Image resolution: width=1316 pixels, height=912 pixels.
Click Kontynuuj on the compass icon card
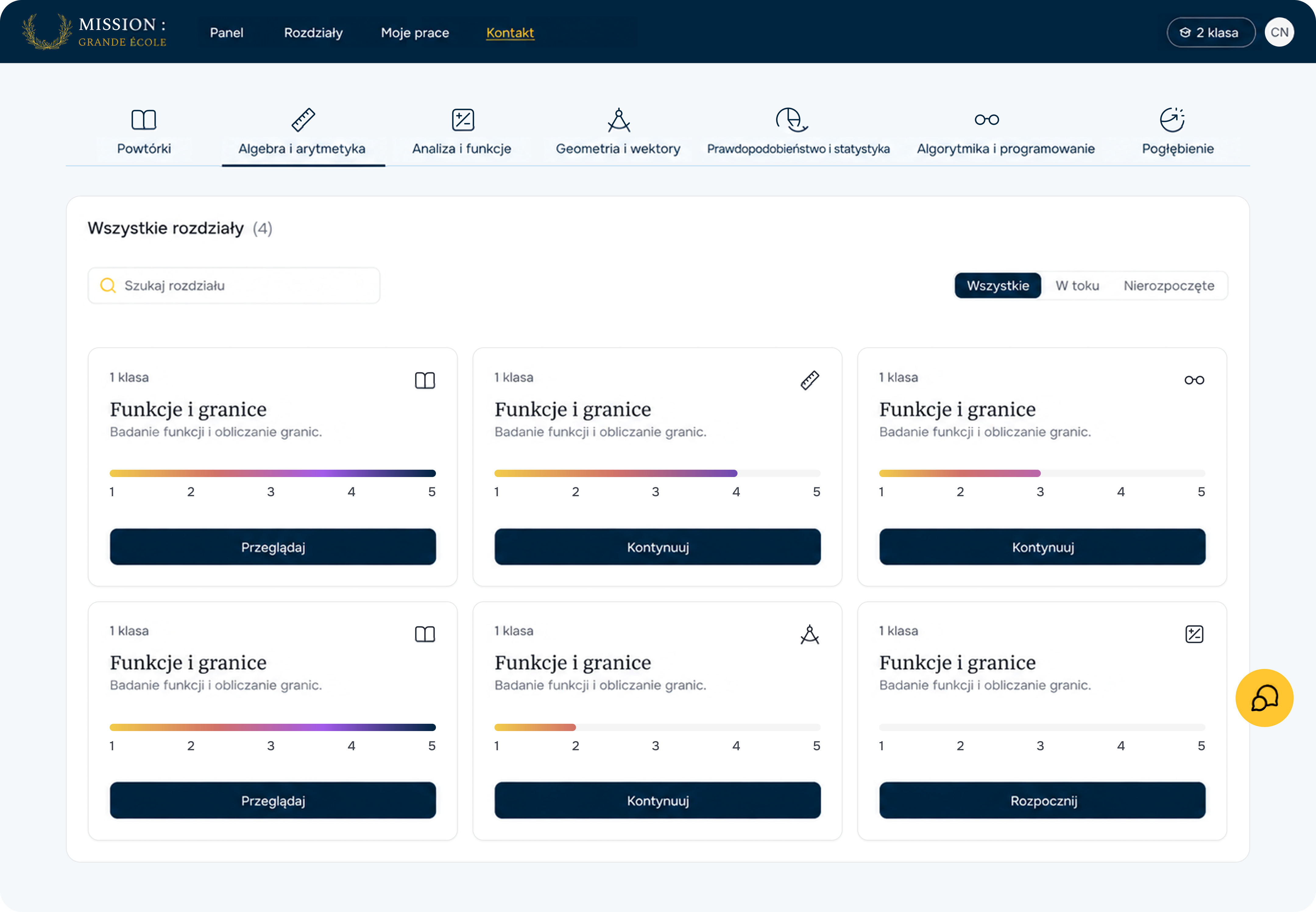[x=657, y=801]
